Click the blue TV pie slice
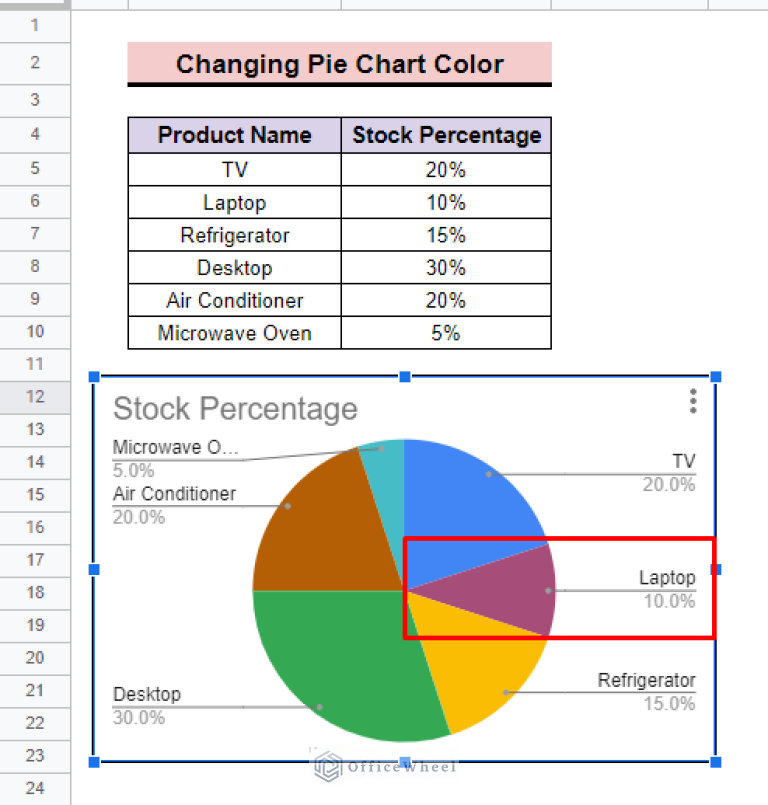Image resolution: width=768 pixels, height=805 pixels. click(x=470, y=490)
